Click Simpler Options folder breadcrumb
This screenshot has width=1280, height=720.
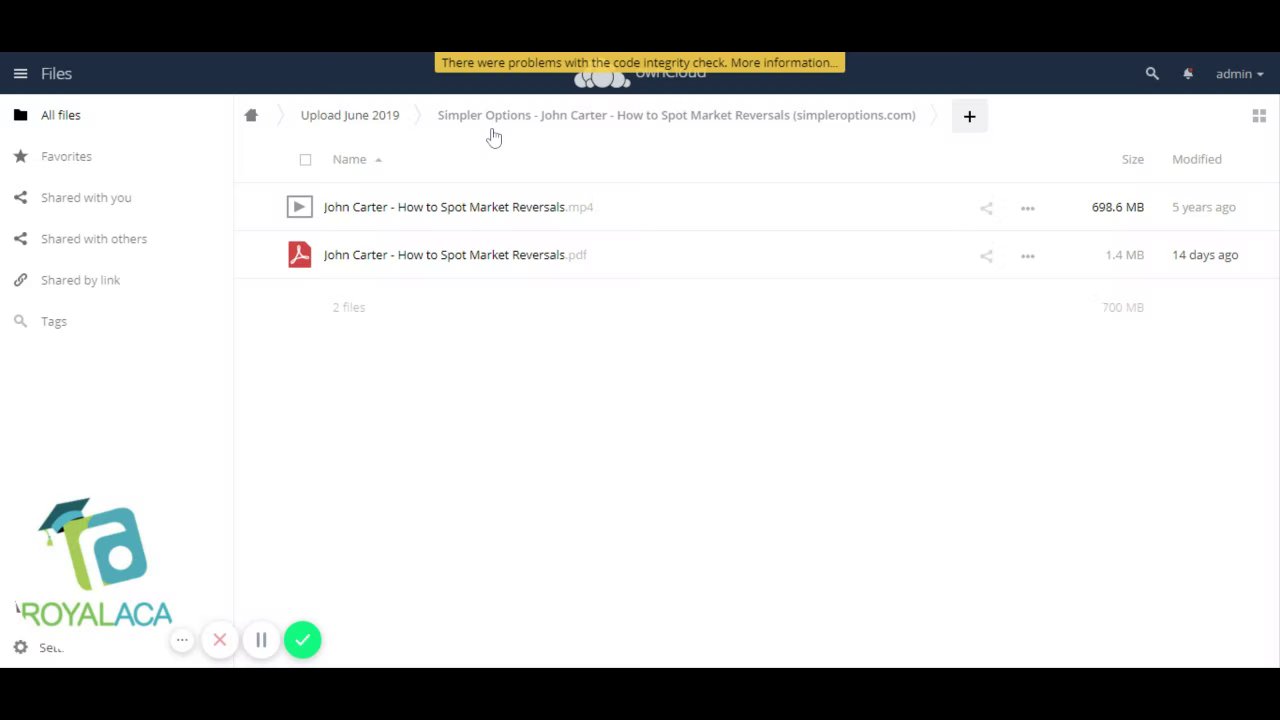coord(676,115)
